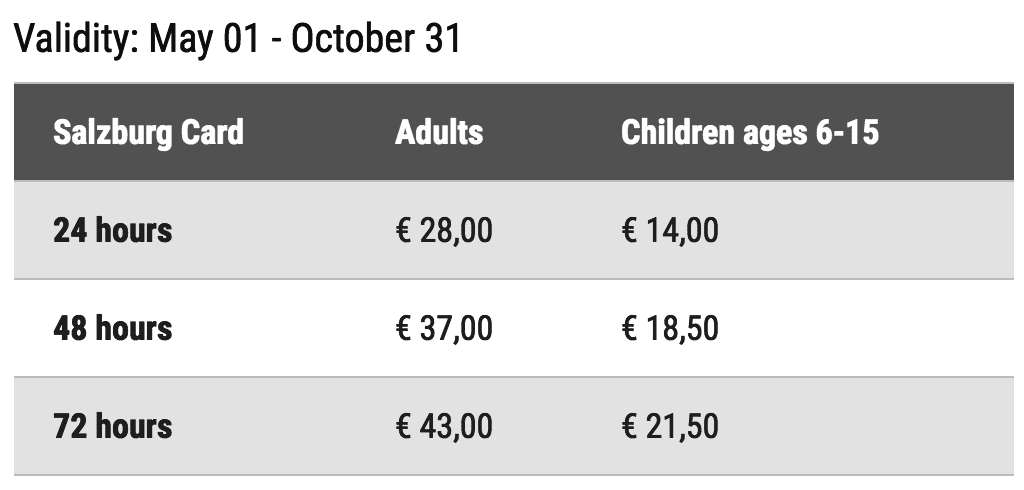The width and height of the screenshot is (1024, 490).
Task: Pick the € 18,50 children price
Action: click(670, 329)
